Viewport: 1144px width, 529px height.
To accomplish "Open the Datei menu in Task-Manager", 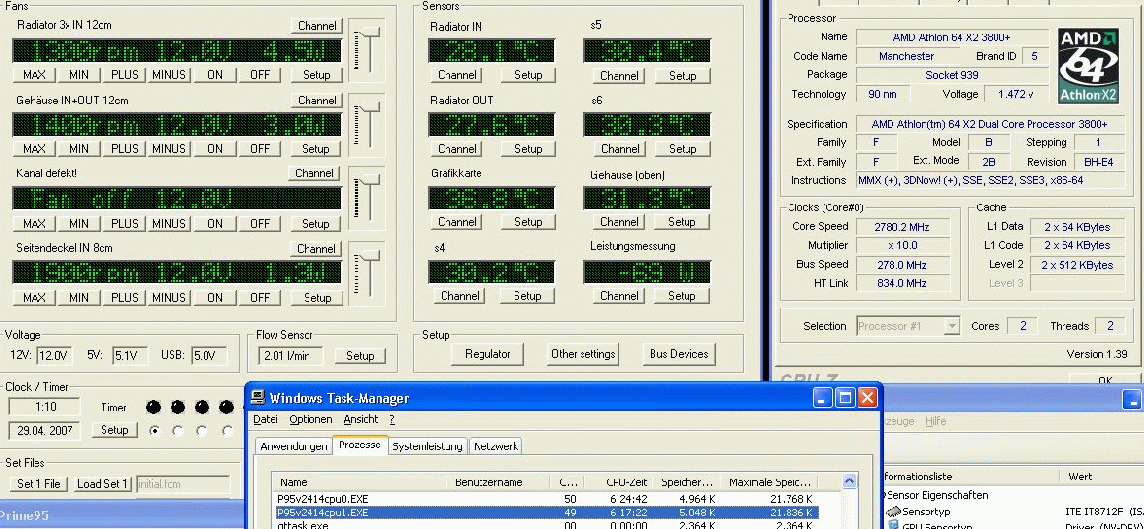I will [266, 420].
